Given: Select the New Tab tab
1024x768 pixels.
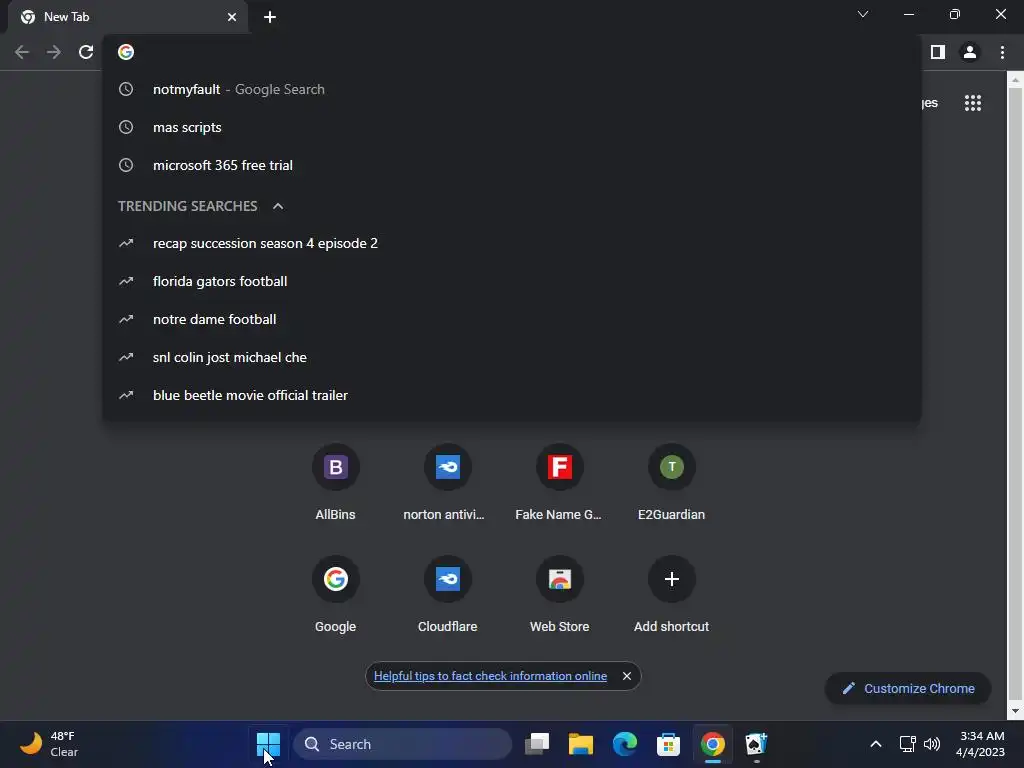Looking at the screenshot, I should pyautogui.click(x=128, y=17).
